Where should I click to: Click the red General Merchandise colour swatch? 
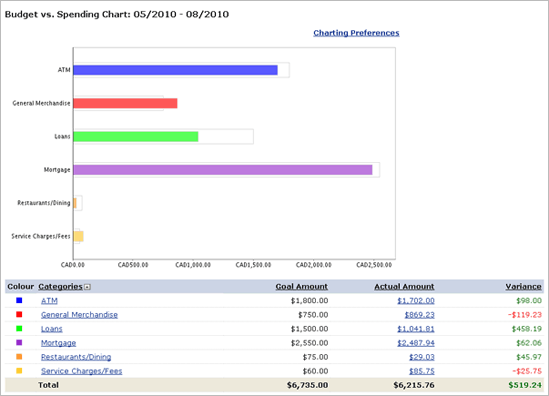19,314
